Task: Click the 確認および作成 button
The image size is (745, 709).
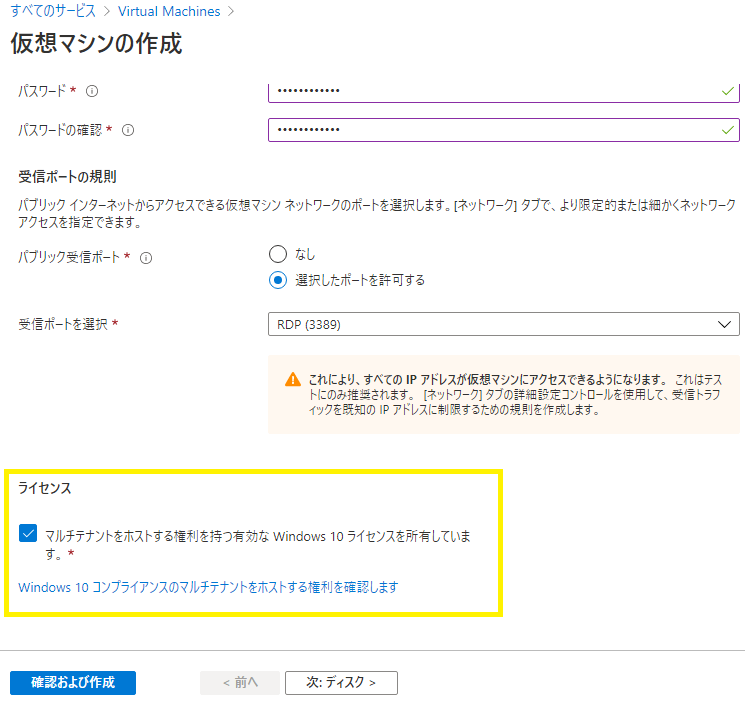Action: [73, 682]
